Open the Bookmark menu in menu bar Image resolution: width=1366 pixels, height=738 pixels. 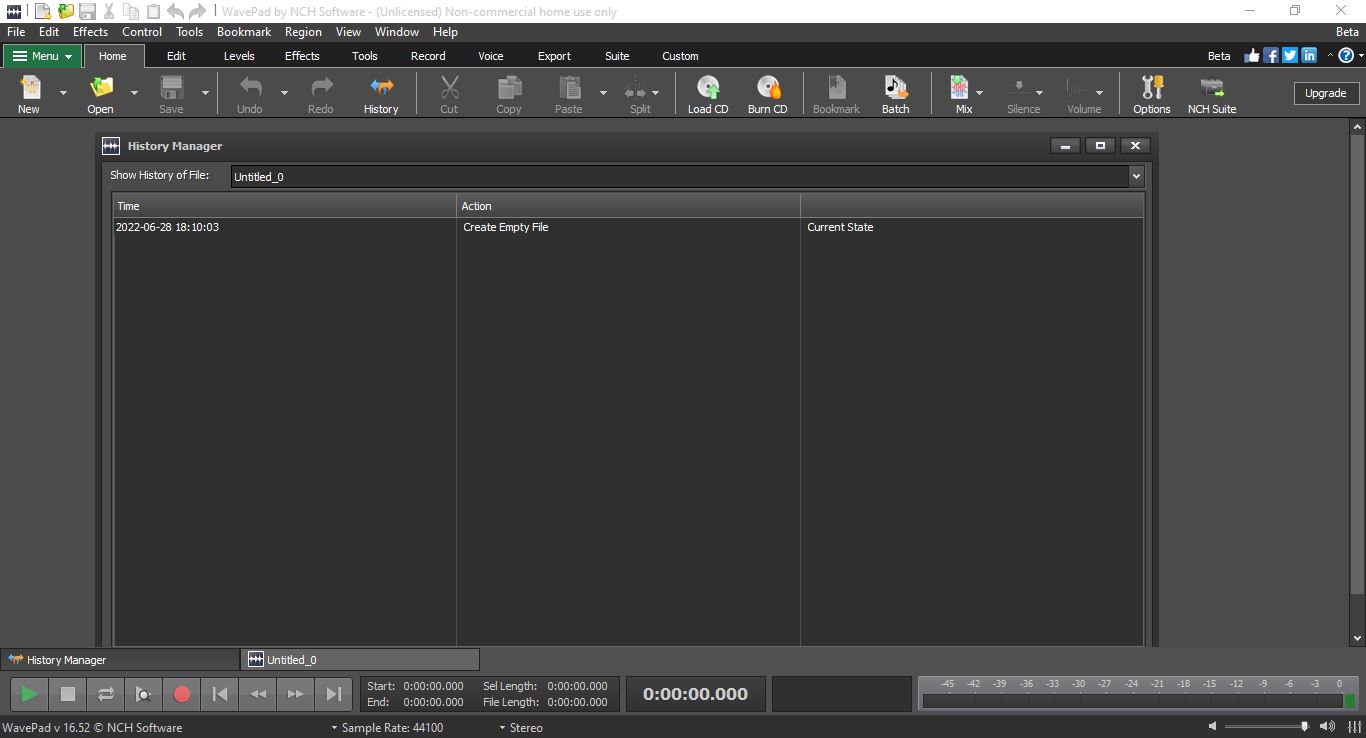point(244,32)
